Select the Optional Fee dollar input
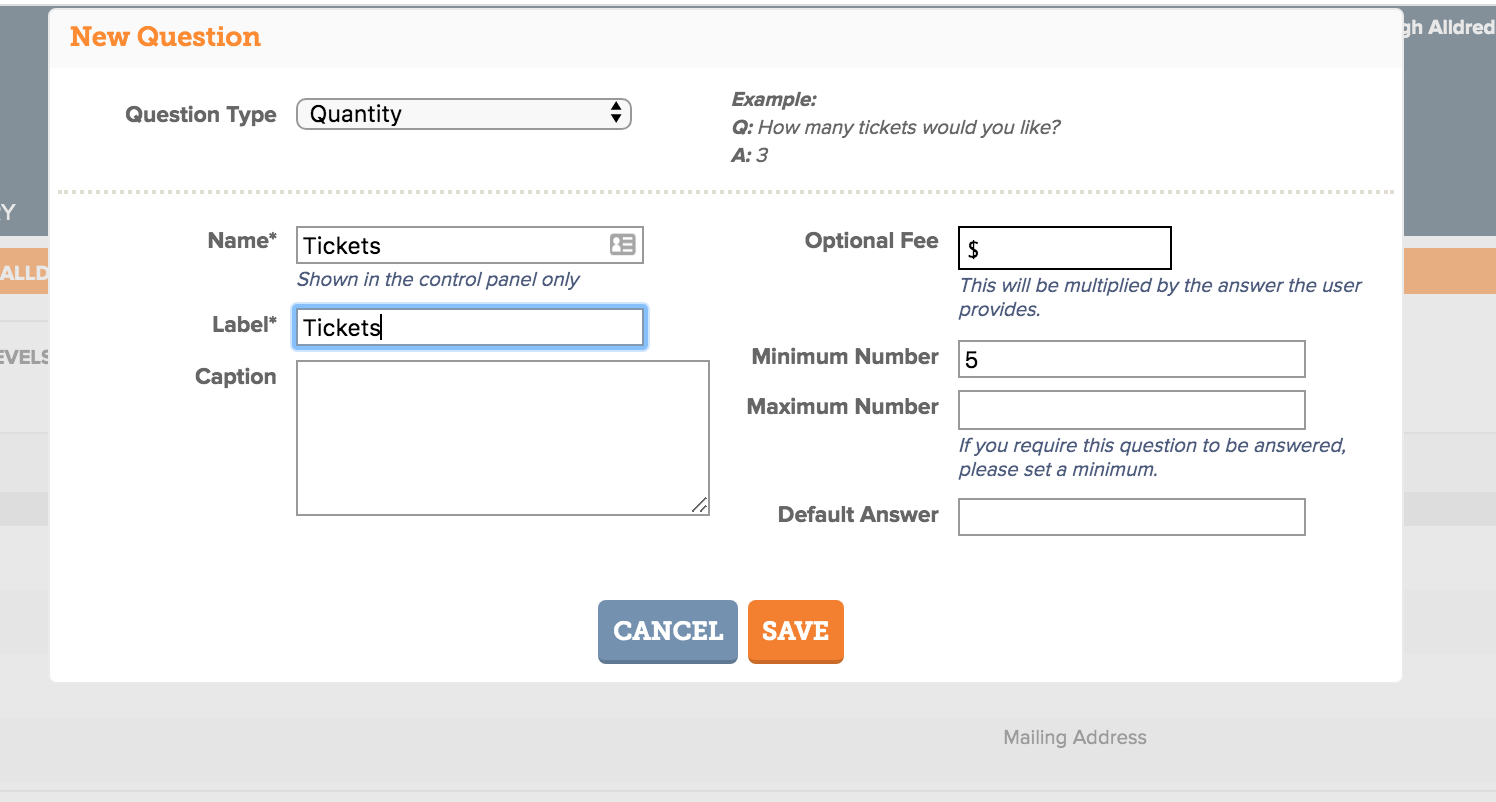The width and height of the screenshot is (1496, 802). pyautogui.click(x=1065, y=248)
